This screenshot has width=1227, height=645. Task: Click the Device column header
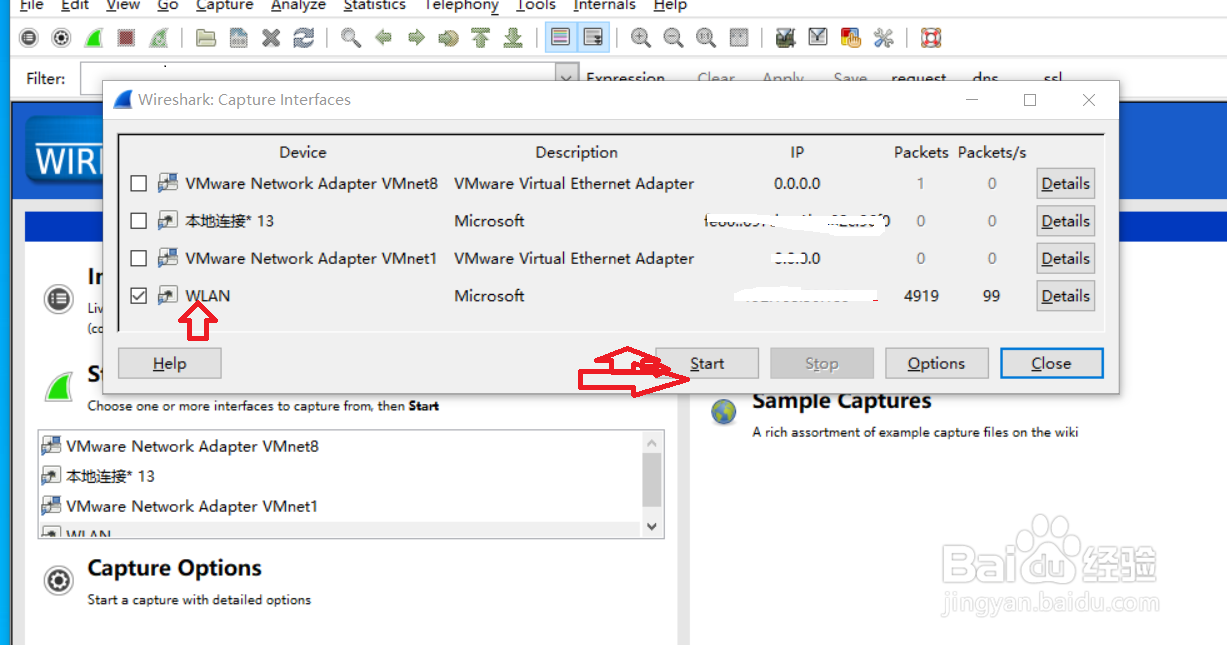[303, 152]
